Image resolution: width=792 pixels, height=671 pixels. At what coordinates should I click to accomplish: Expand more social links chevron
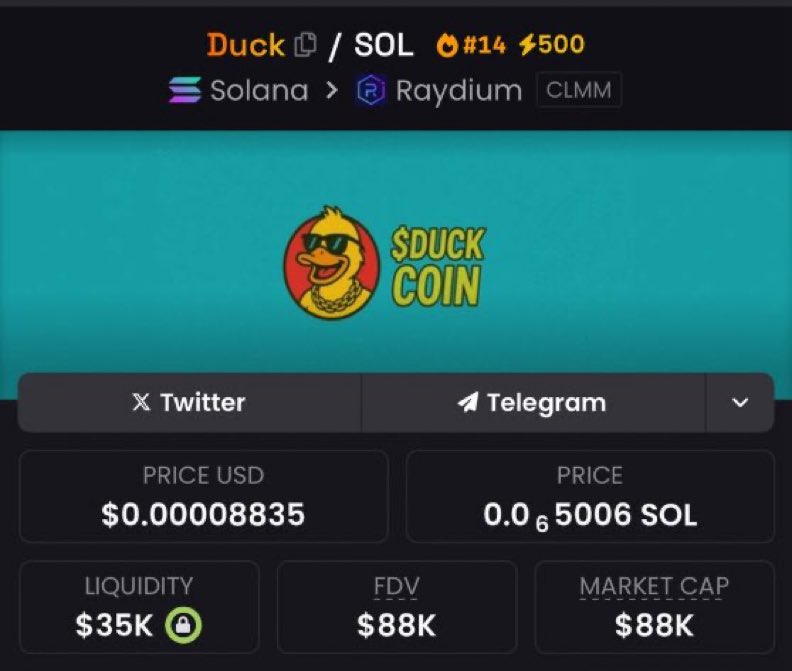click(740, 403)
